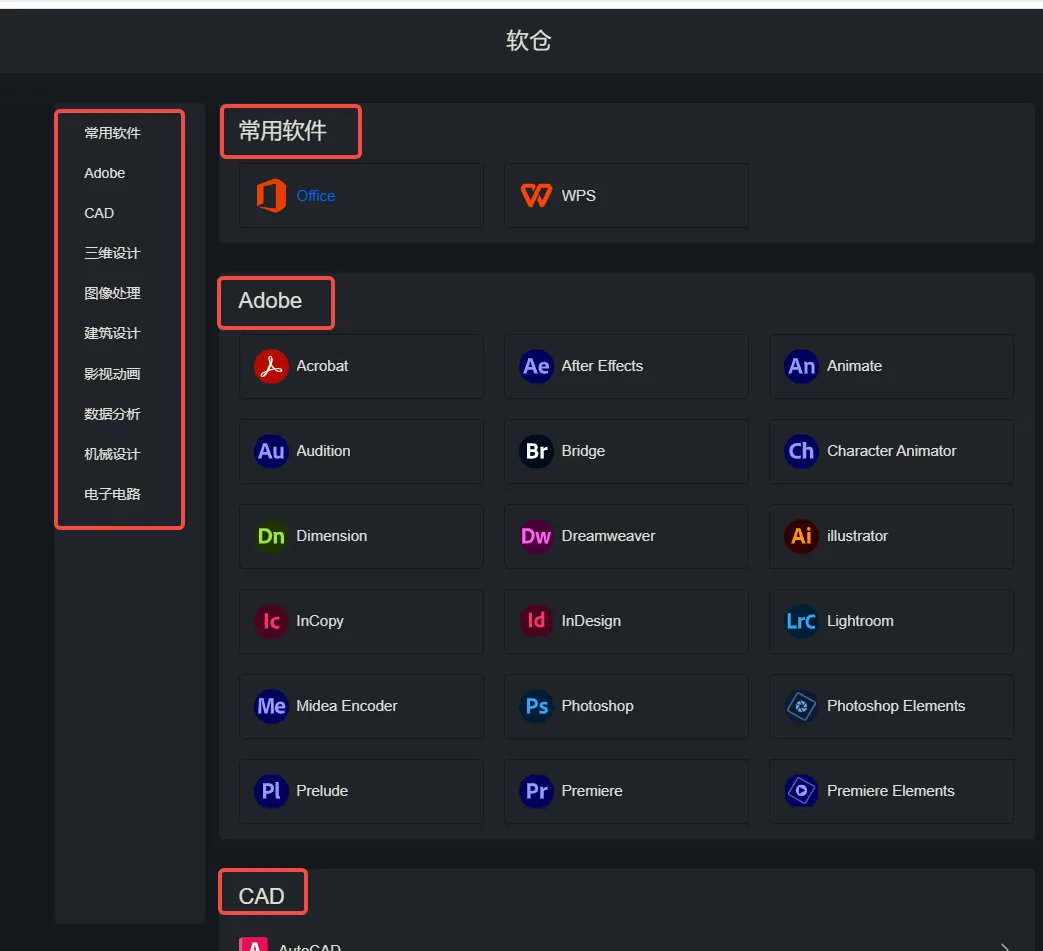The image size is (1043, 951).
Task: Open the Acrobat text link
Action: tap(322, 366)
